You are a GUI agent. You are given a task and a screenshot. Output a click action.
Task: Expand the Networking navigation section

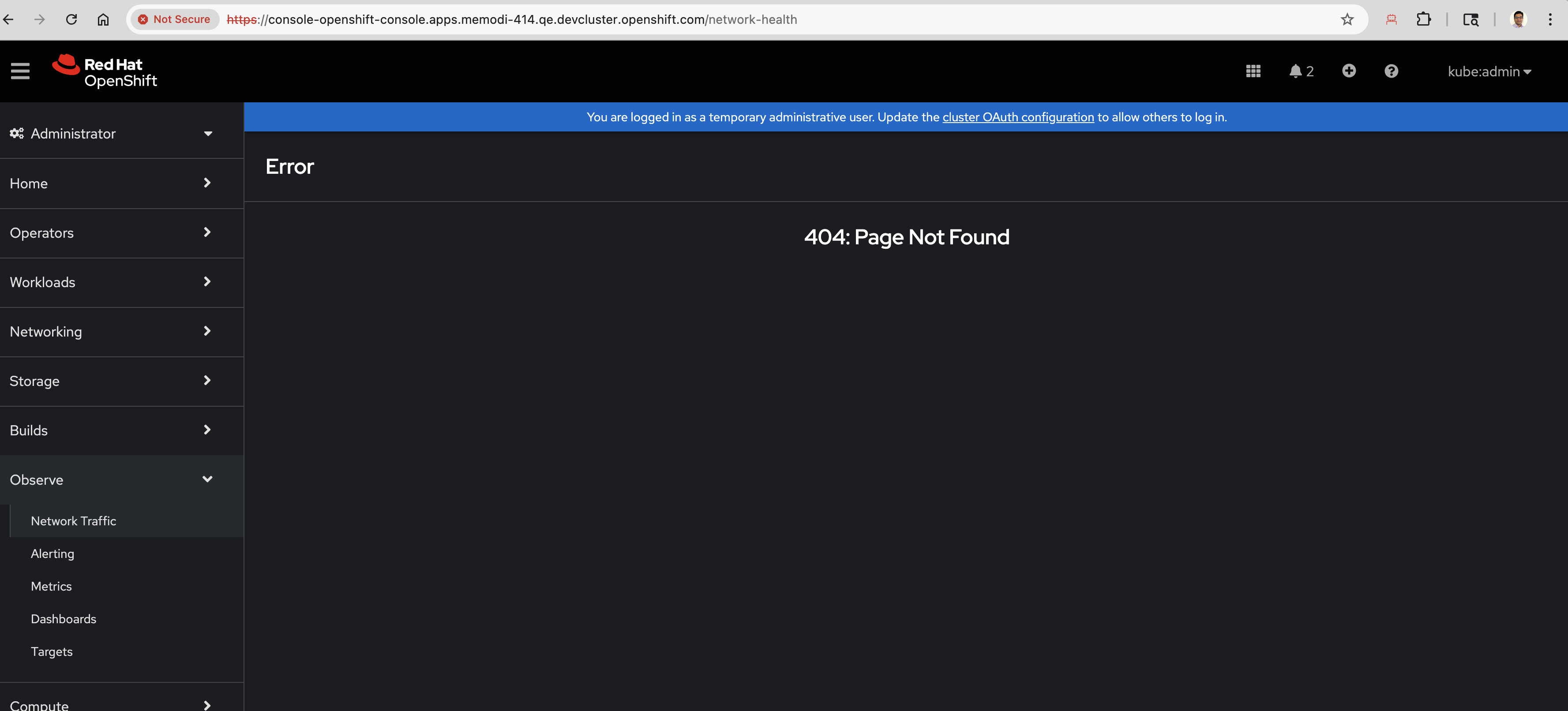(112, 332)
